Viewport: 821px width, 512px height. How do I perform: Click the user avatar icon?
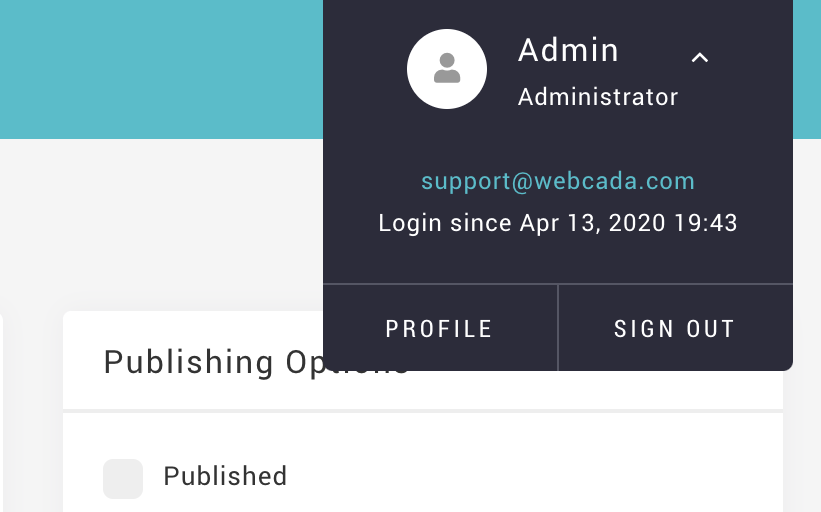click(x=447, y=69)
